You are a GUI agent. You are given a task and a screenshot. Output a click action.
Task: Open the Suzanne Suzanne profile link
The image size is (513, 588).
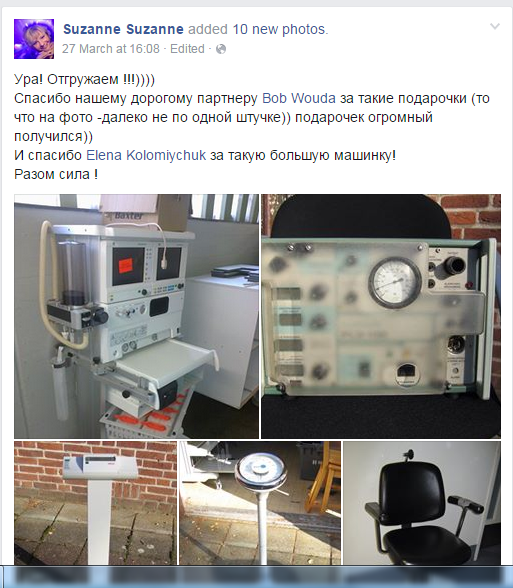pyautogui.click(x=123, y=29)
